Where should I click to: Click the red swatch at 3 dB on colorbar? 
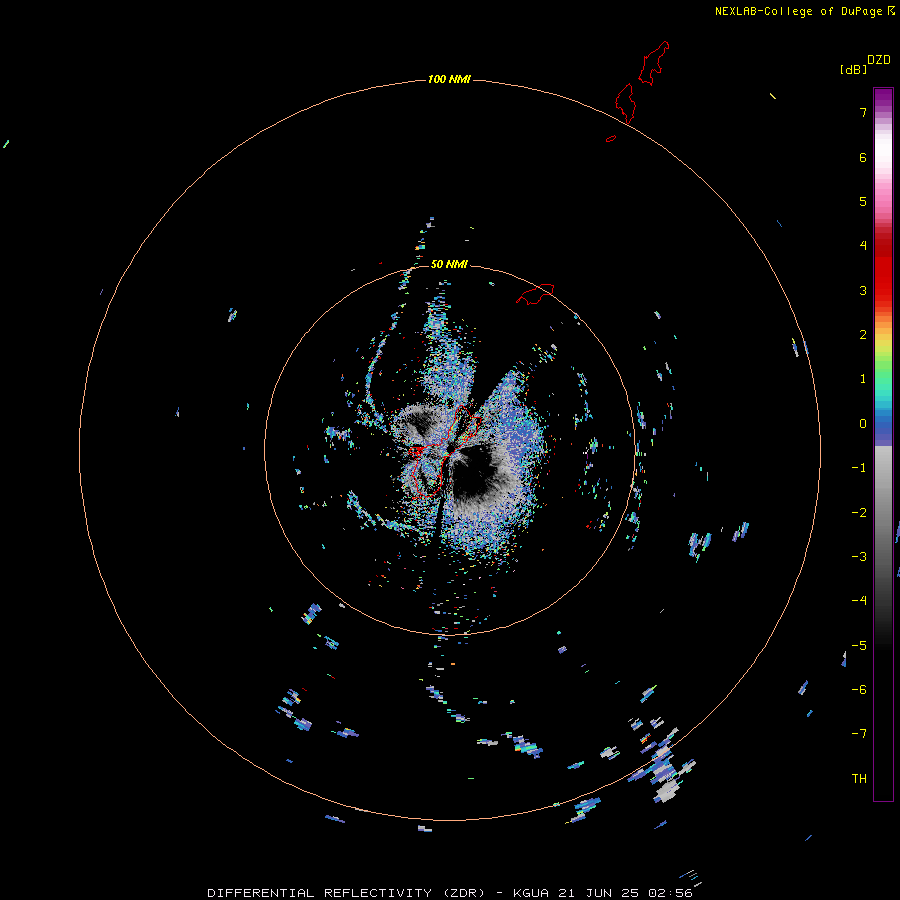pos(883,290)
